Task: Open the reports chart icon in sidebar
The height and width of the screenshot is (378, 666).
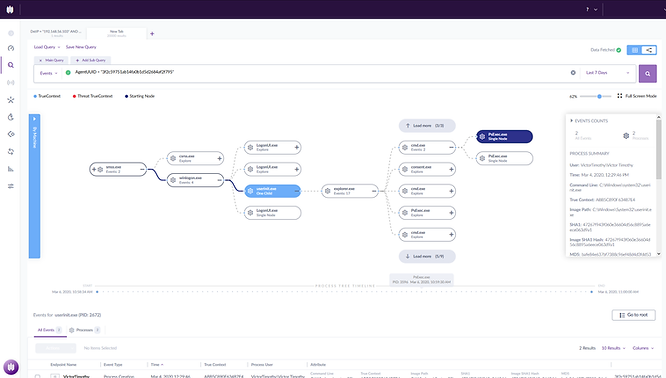Action: click(x=11, y=169)
